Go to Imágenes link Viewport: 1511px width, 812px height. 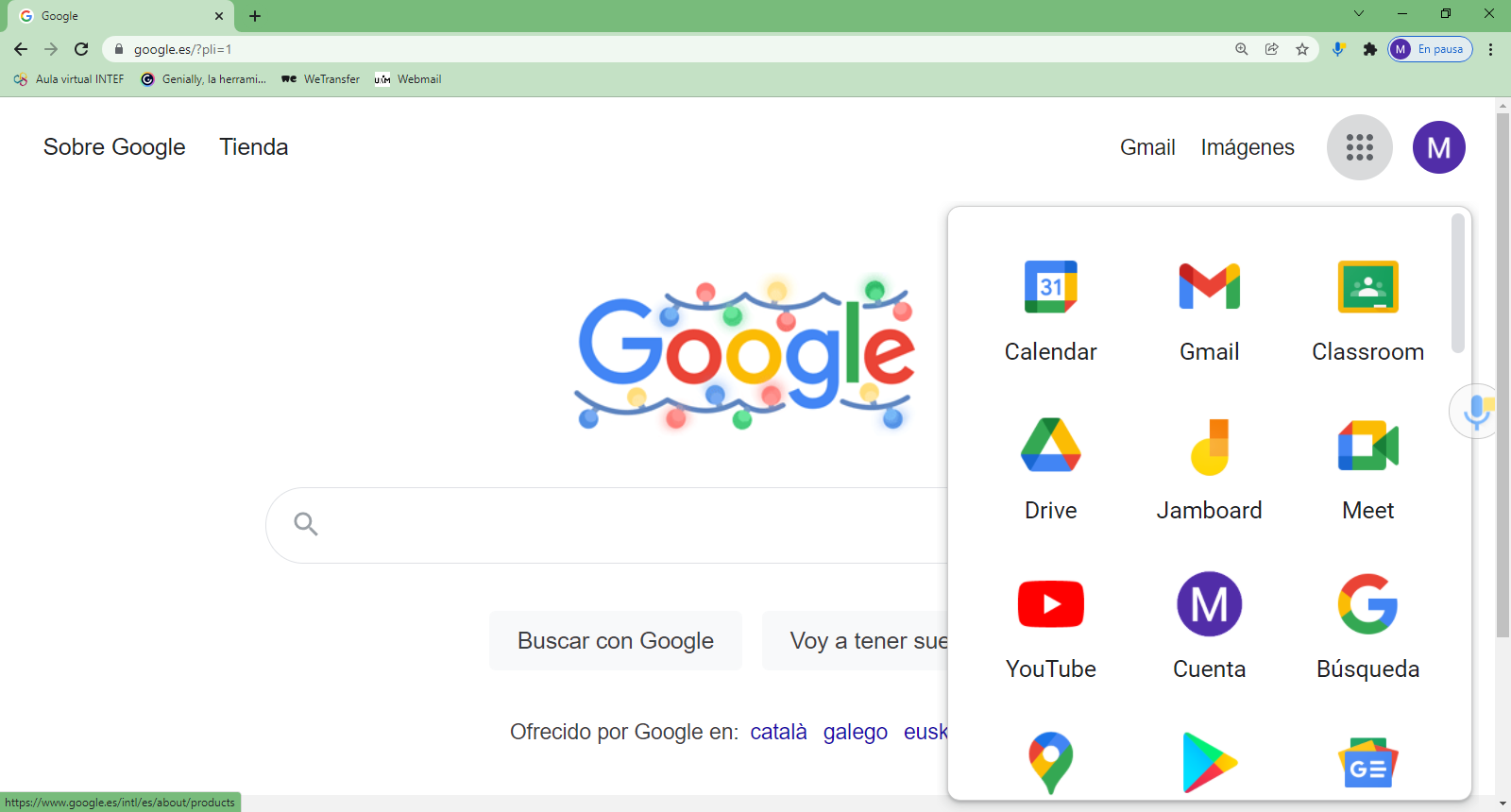click(1248, 147)
